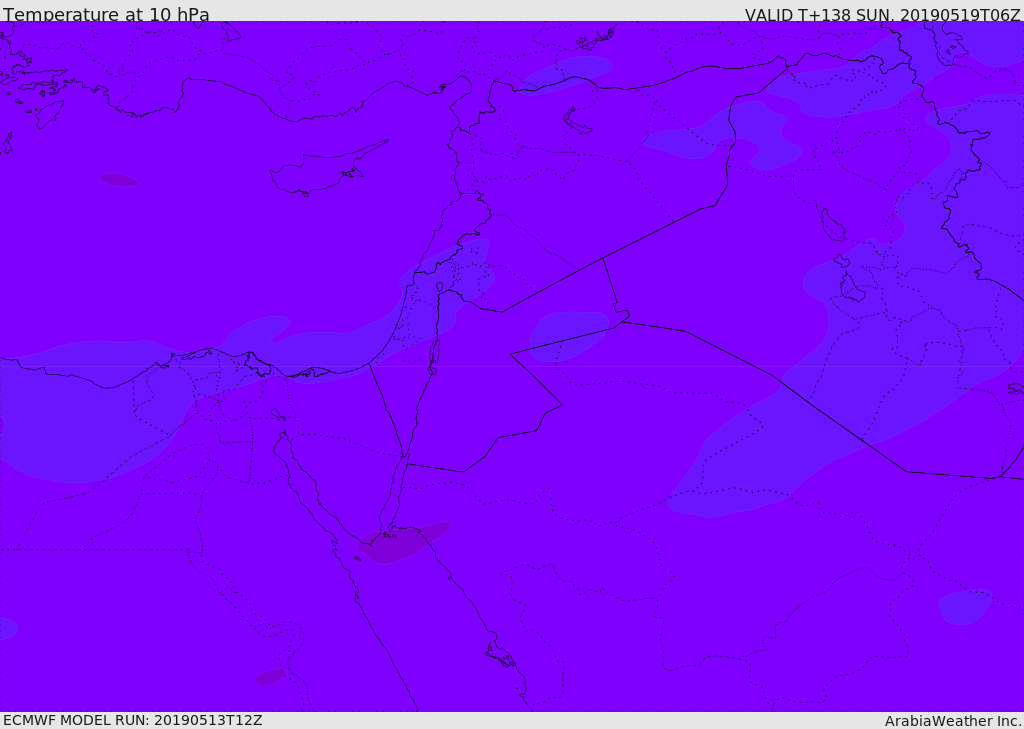Click the 'VALID T+138 SUN. 20190519T06Z' label
The width and height of the screenshot is (1024, 729).
point(882,14)
